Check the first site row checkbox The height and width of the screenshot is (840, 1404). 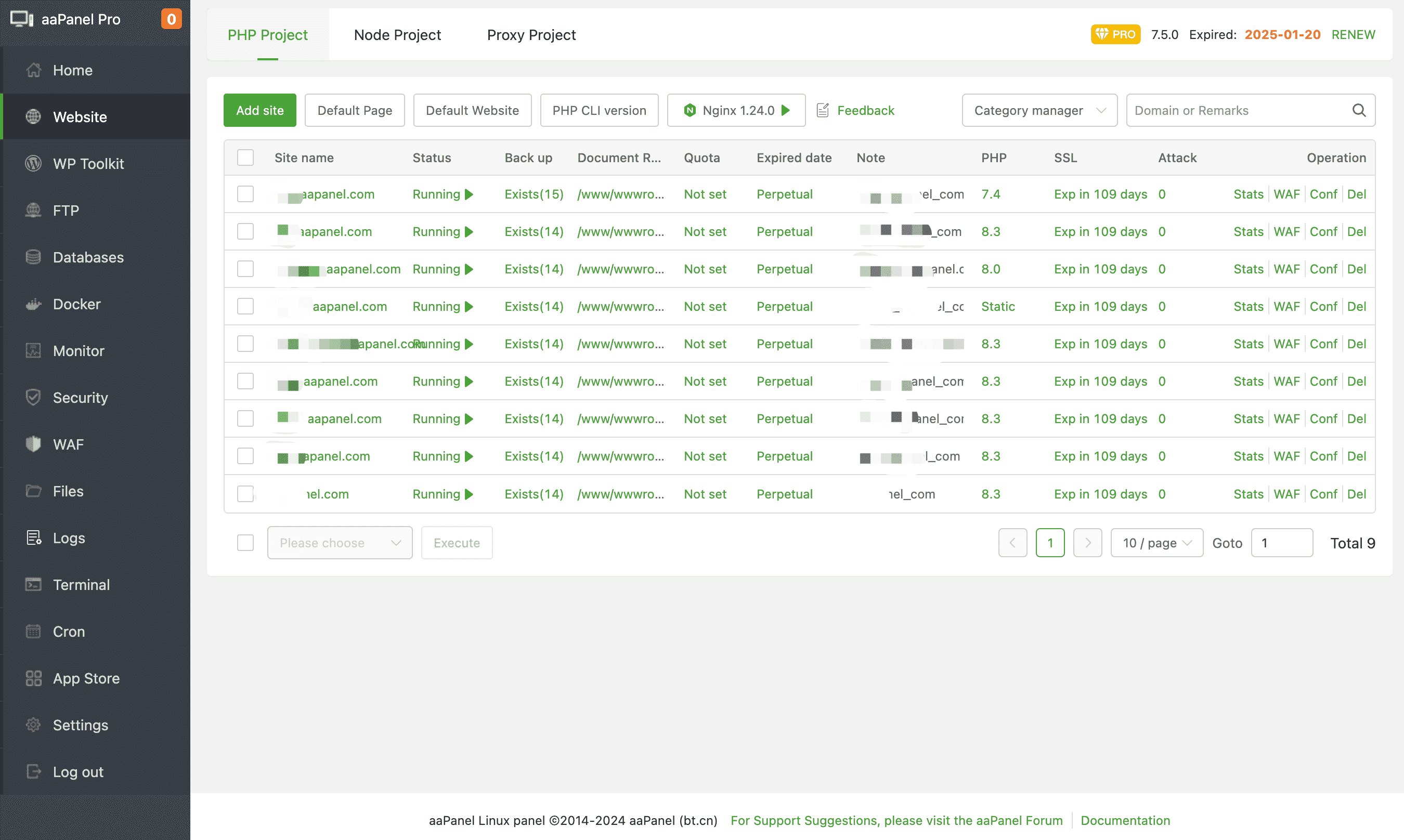tap(245, 194)
